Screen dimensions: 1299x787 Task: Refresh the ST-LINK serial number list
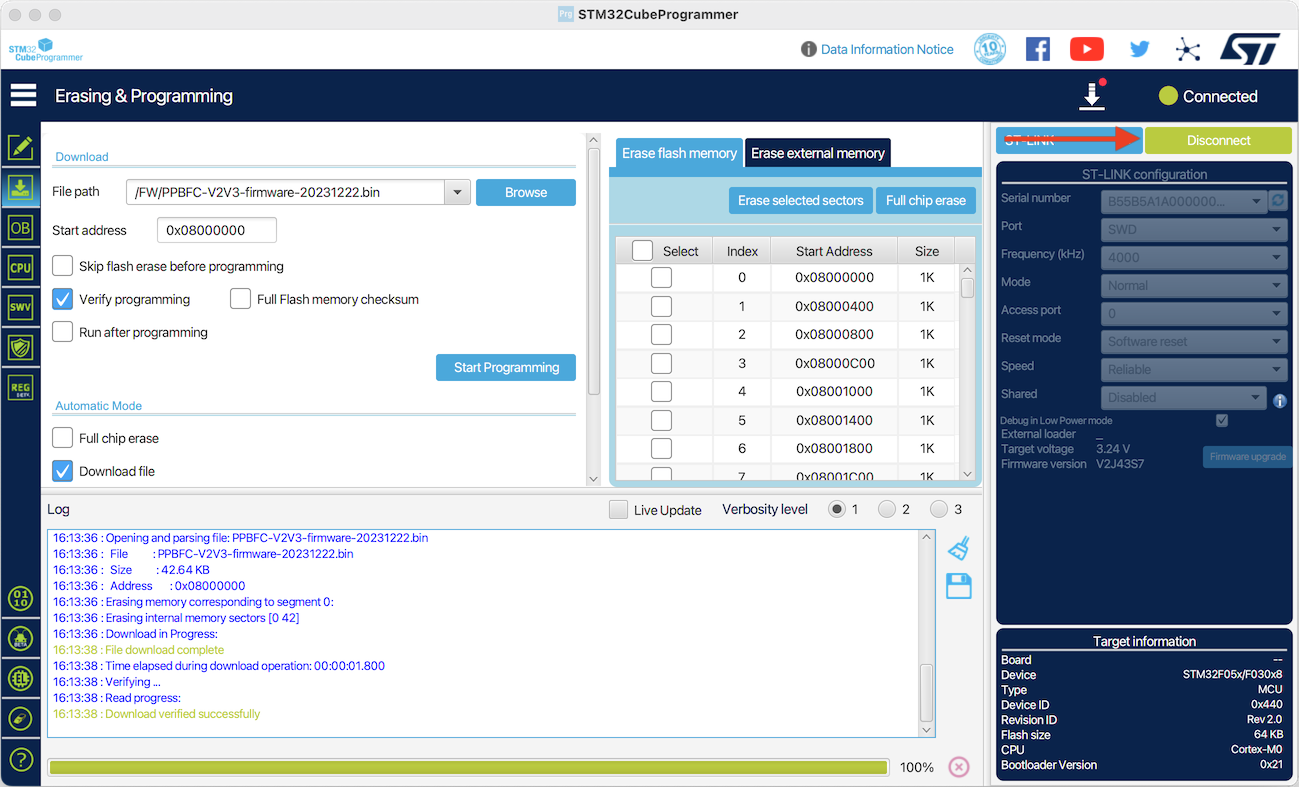click(1278, 201)
